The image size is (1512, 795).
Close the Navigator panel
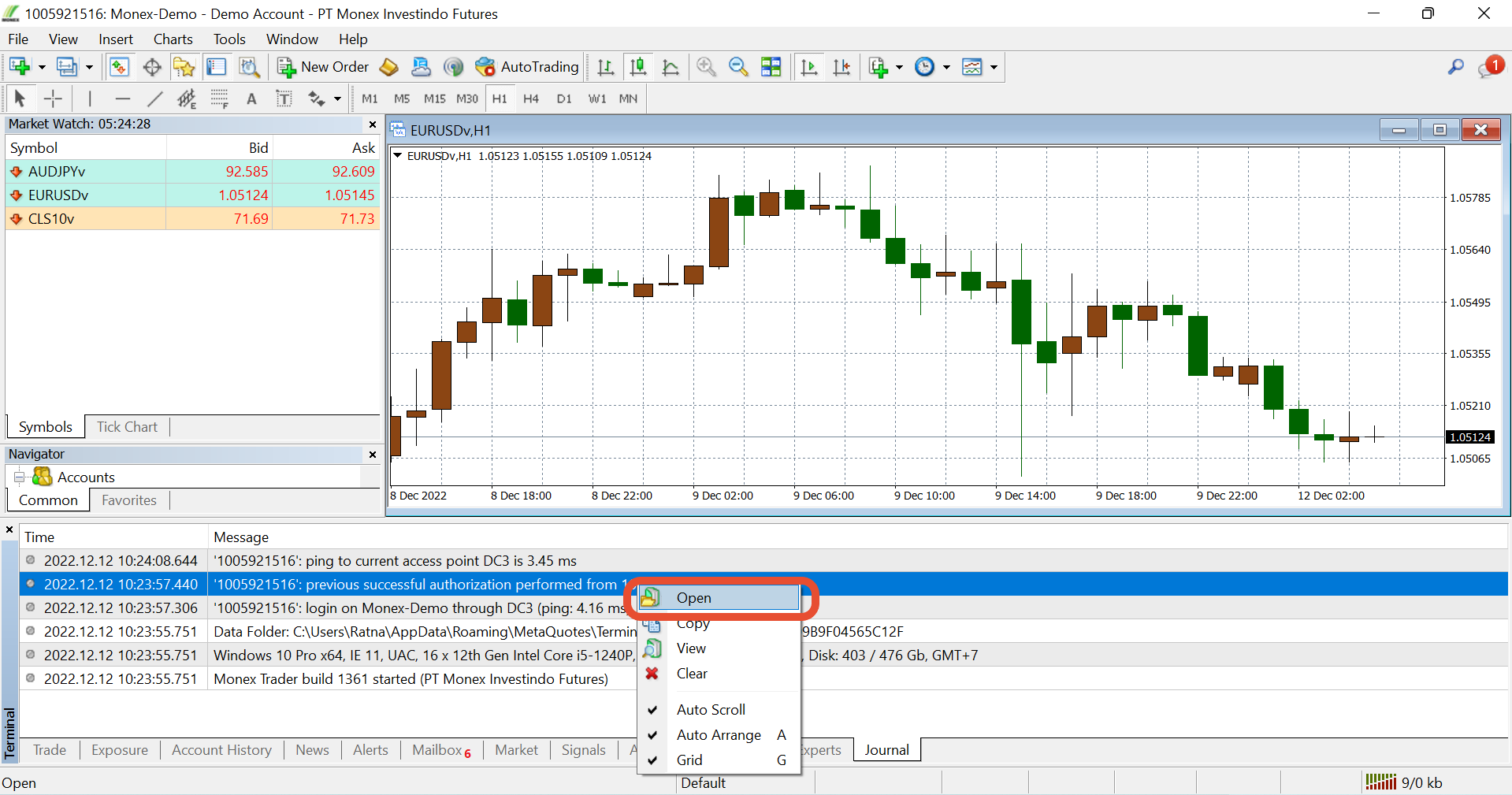[373, 455]
